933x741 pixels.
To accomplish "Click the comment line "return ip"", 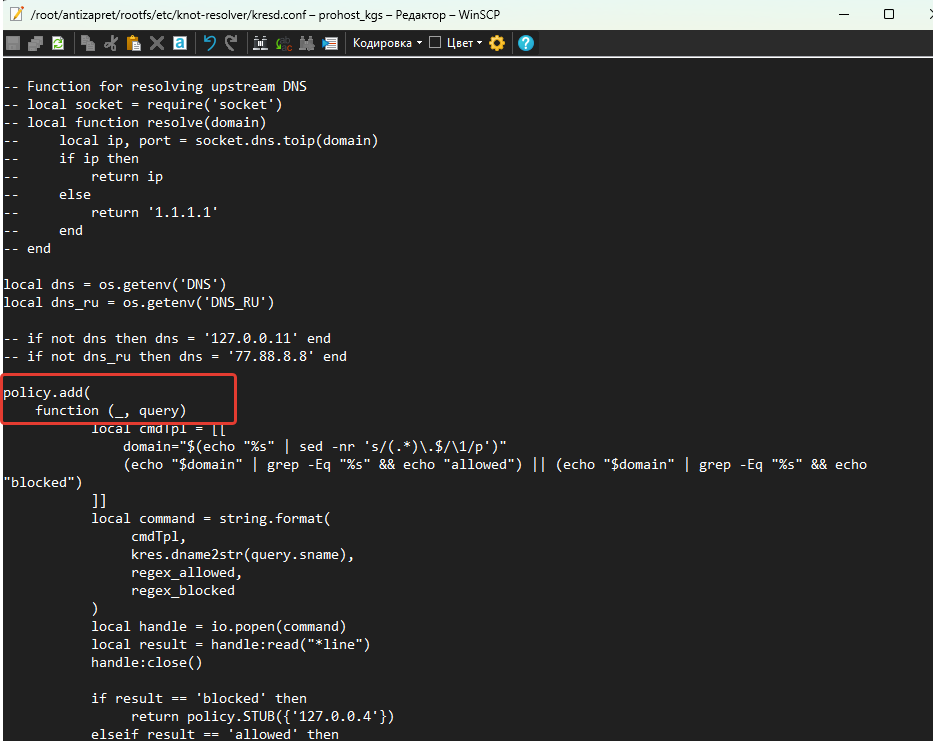I will 127,176.
